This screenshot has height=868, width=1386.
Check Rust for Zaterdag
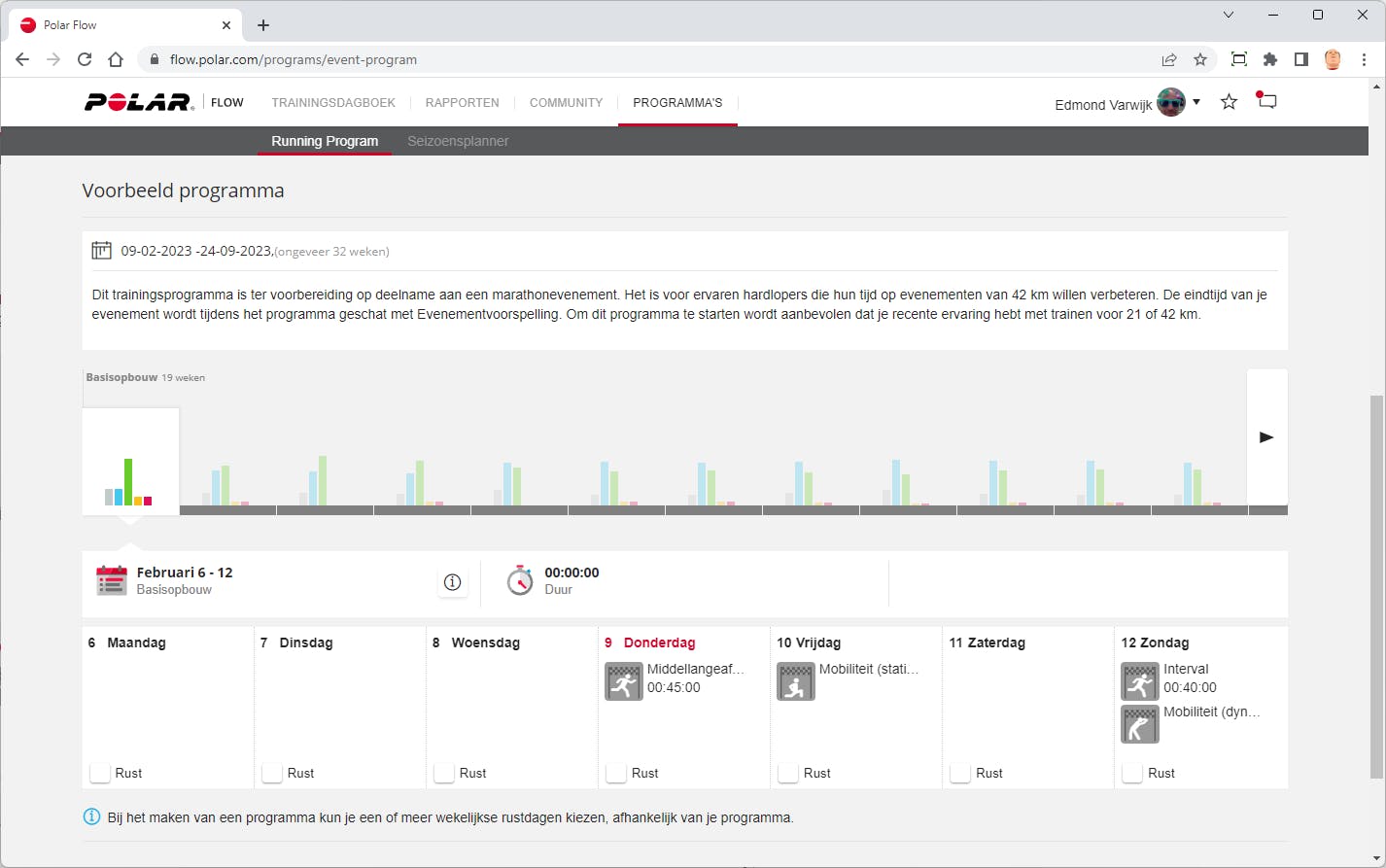pyautogui.click(x=959, y=773)
